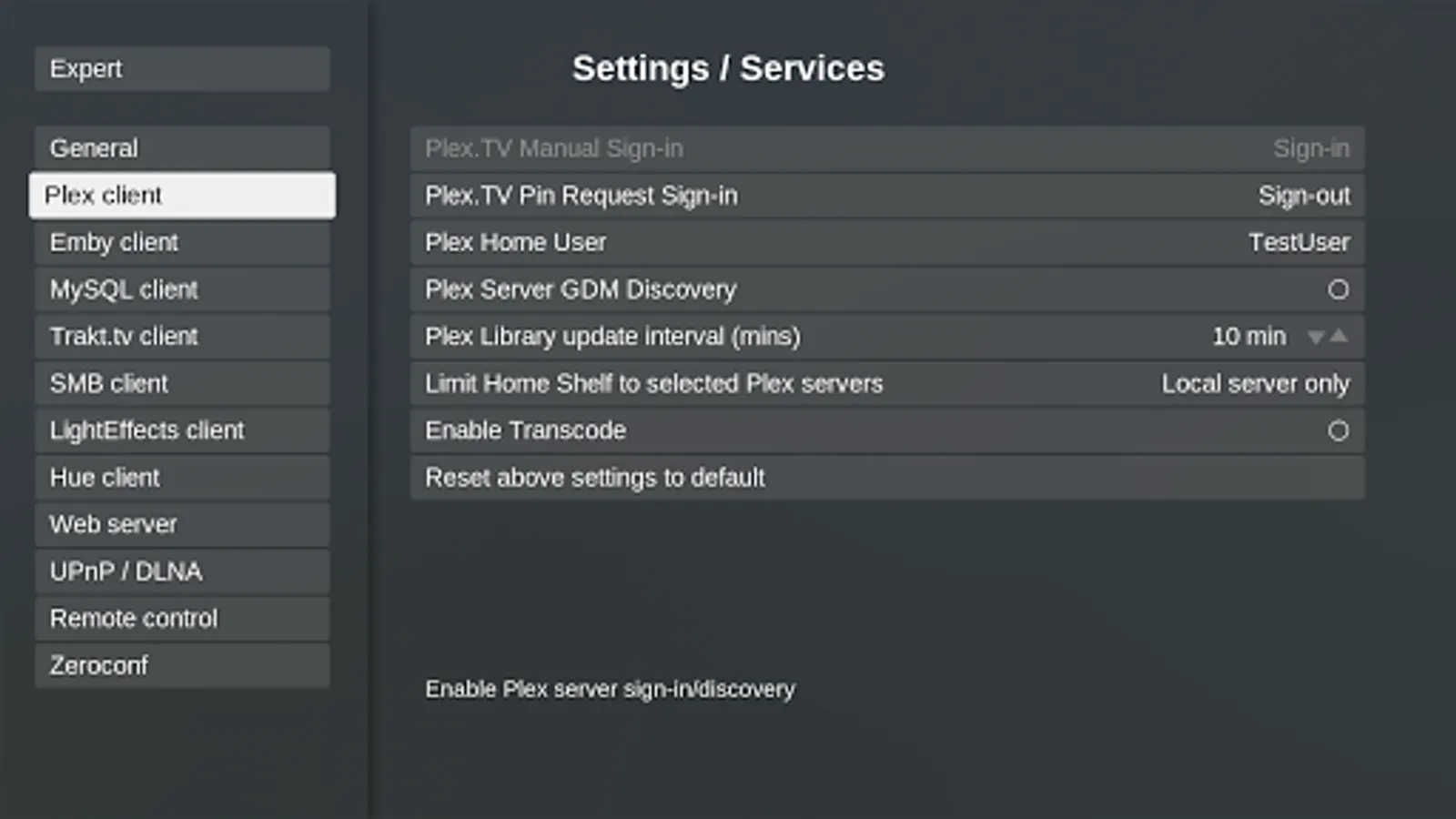Select the Zeroconf category
The height and width of the screenshot is (819, 1456).
pyautogui.click(x=182, y=666)
